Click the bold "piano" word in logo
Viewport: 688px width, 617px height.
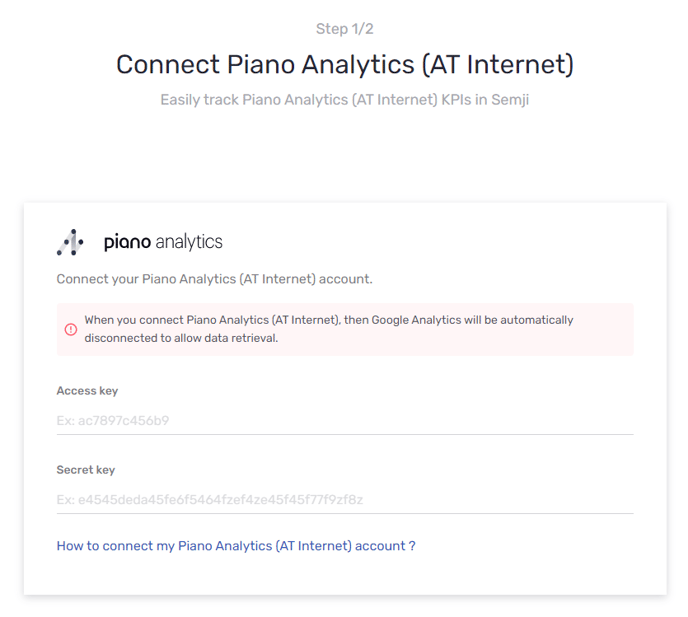click(128, 242)
